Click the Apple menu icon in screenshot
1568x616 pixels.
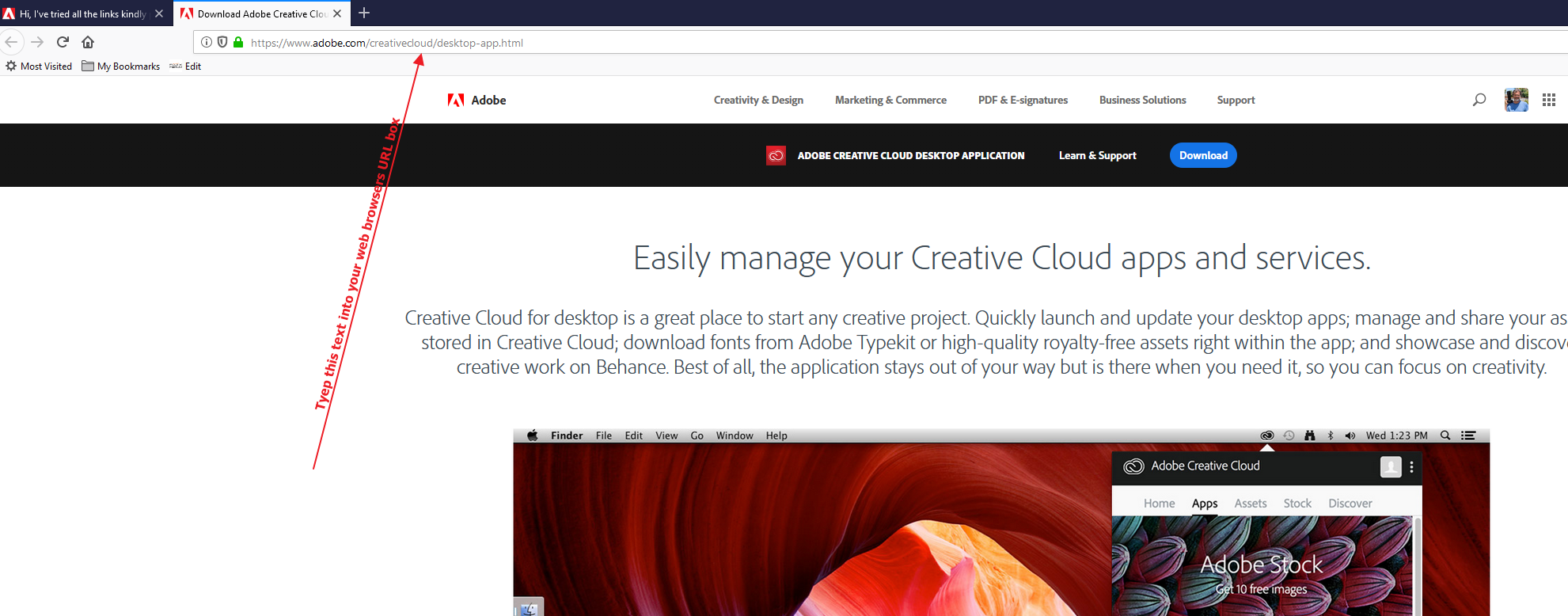[x=533, y=435]
